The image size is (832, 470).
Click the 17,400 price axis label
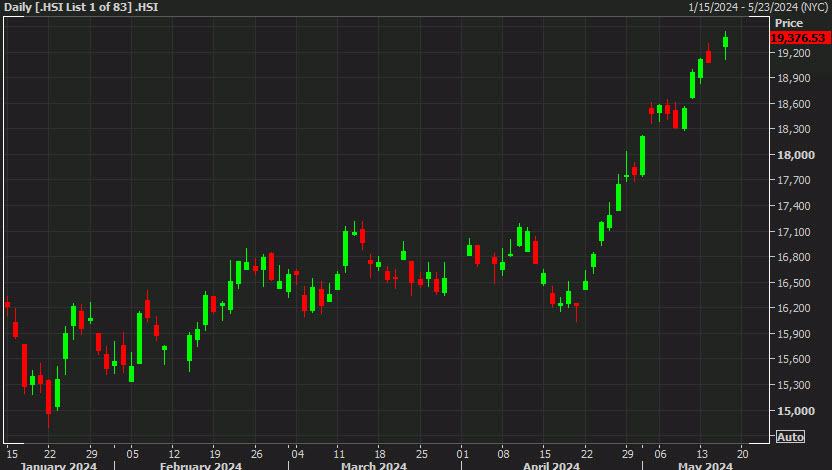pyautogui.click(x=794, y=206)
